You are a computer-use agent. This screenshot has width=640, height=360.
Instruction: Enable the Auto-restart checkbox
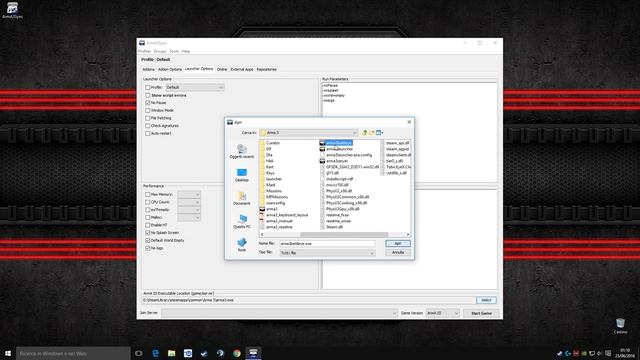point(148,133)
